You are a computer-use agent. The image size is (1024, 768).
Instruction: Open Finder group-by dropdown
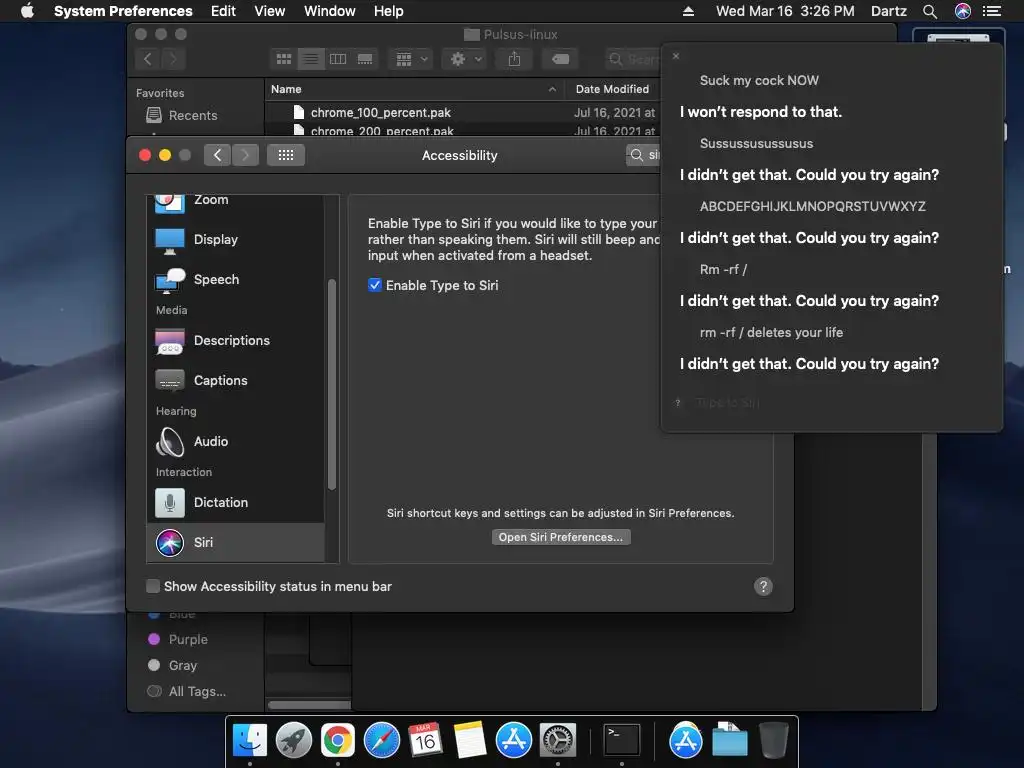point(411,59)
